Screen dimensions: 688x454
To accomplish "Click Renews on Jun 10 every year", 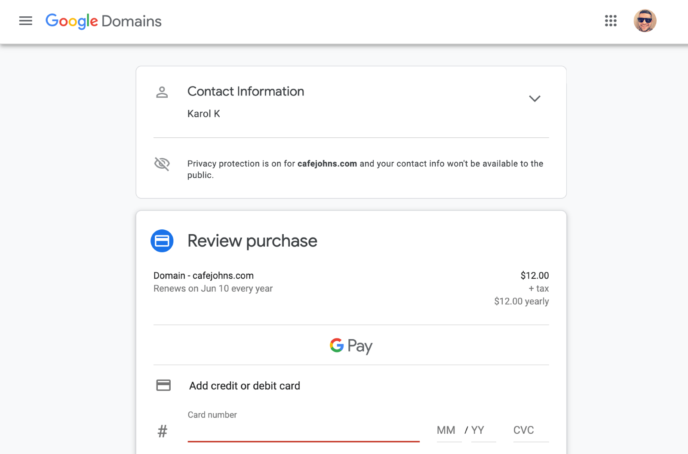I will point(213,289).
